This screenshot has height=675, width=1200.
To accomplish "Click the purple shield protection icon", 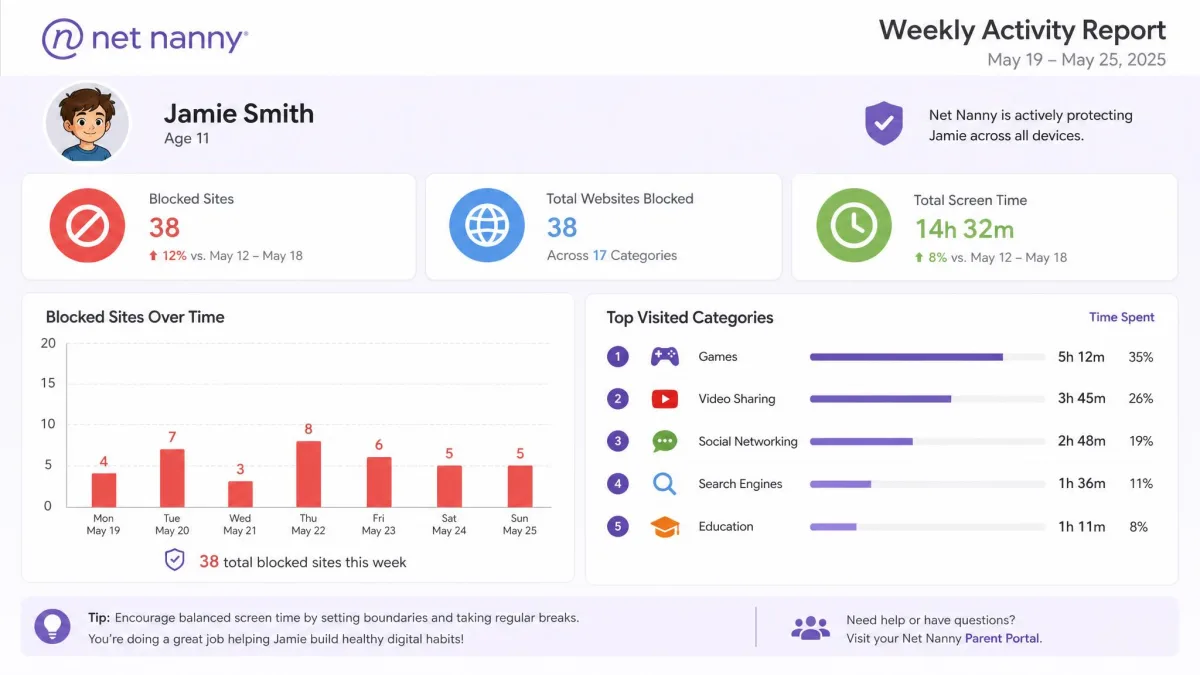I will [884, 124].
